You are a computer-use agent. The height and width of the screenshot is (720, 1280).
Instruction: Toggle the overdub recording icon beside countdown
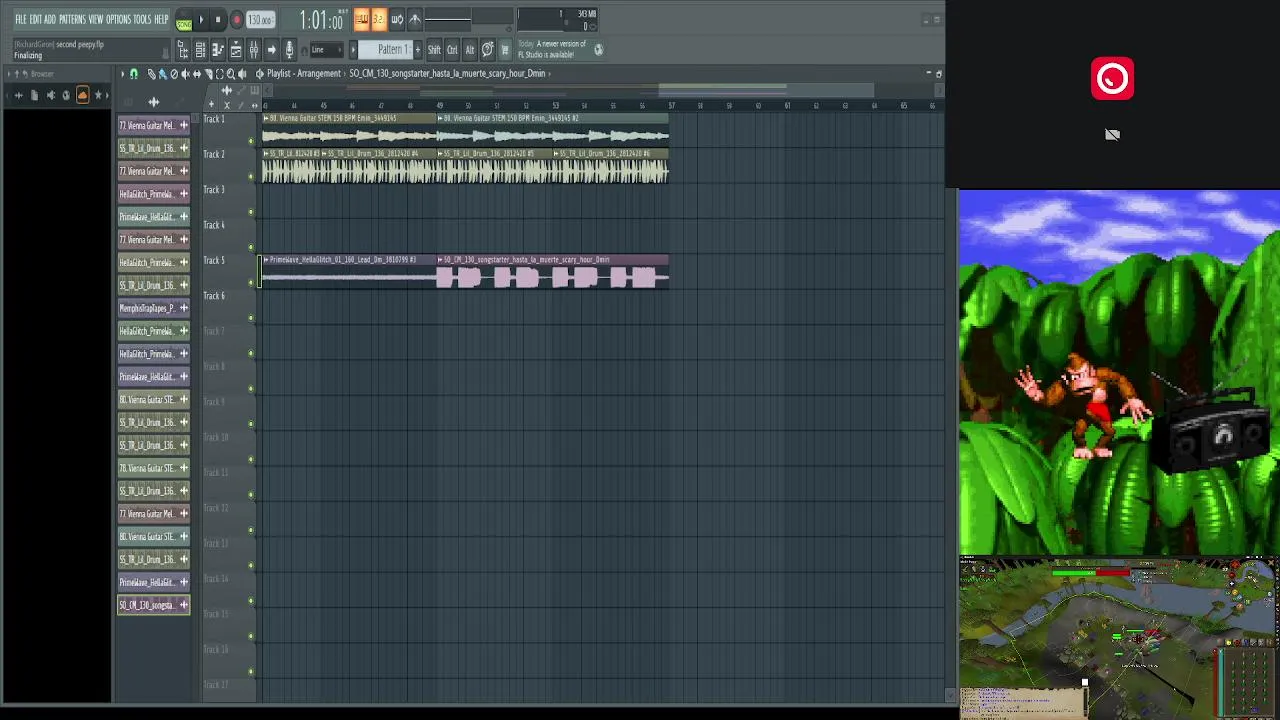[x=397, y=19]
